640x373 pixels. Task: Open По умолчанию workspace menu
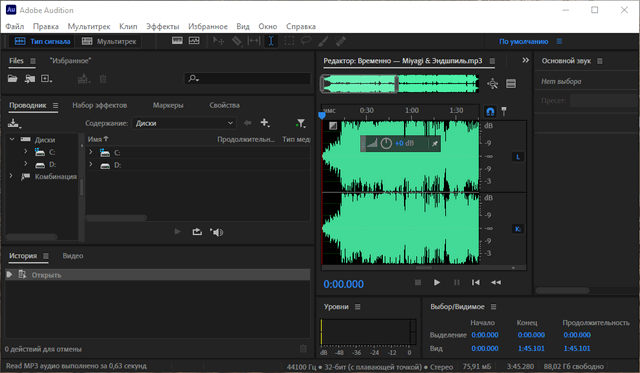(x=559, y=41)
